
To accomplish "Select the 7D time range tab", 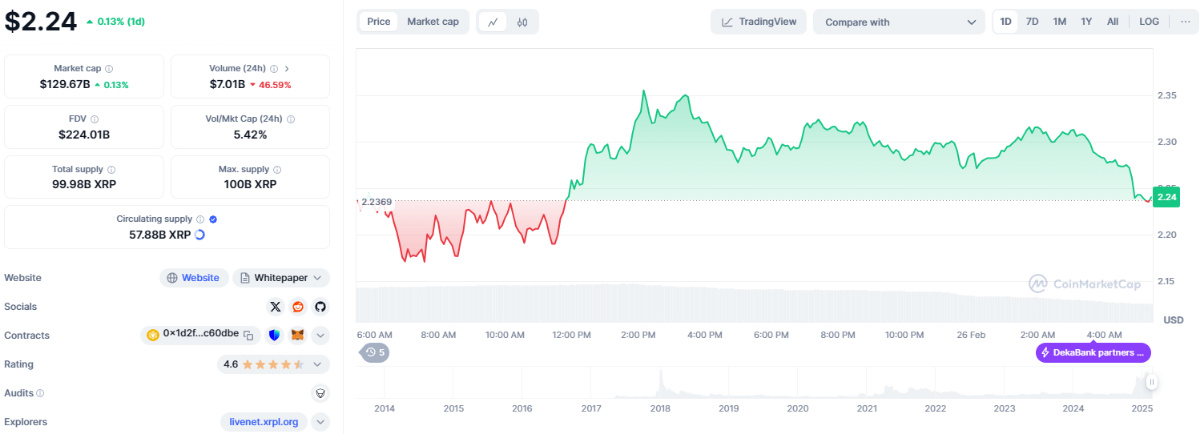I will [x=1032, y=21].
